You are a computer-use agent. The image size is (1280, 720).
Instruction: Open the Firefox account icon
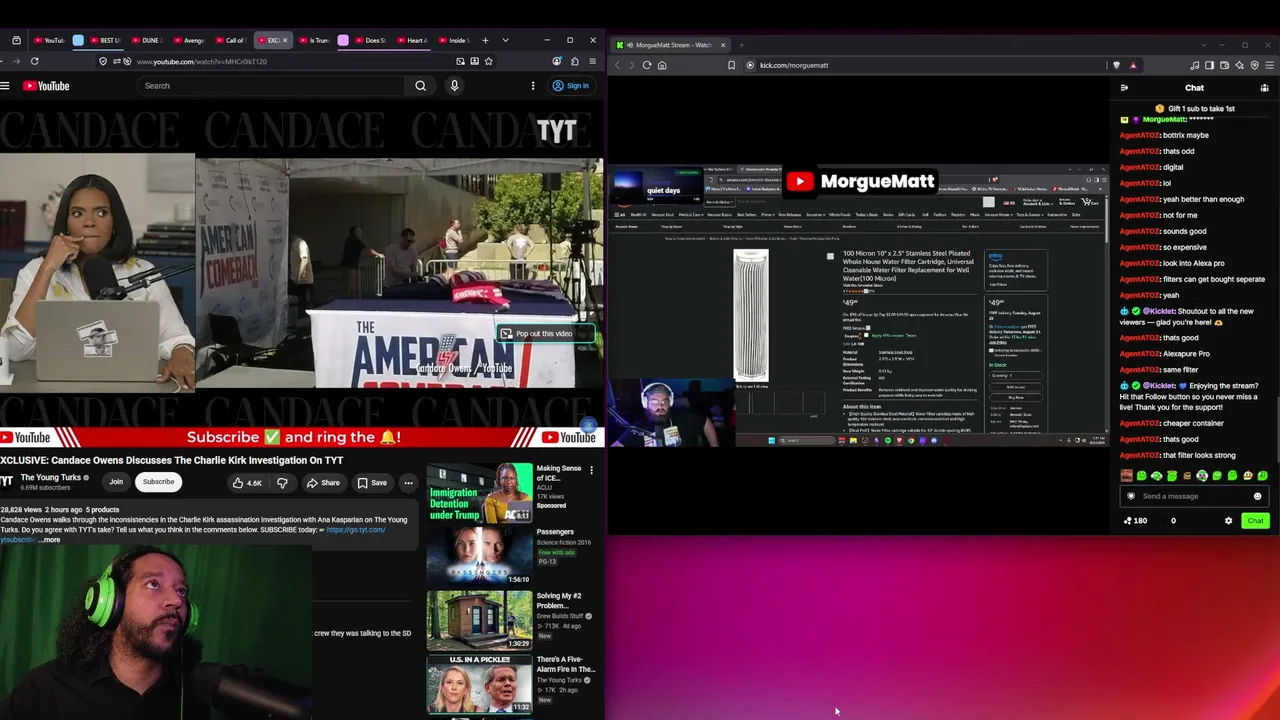[557, 61]
